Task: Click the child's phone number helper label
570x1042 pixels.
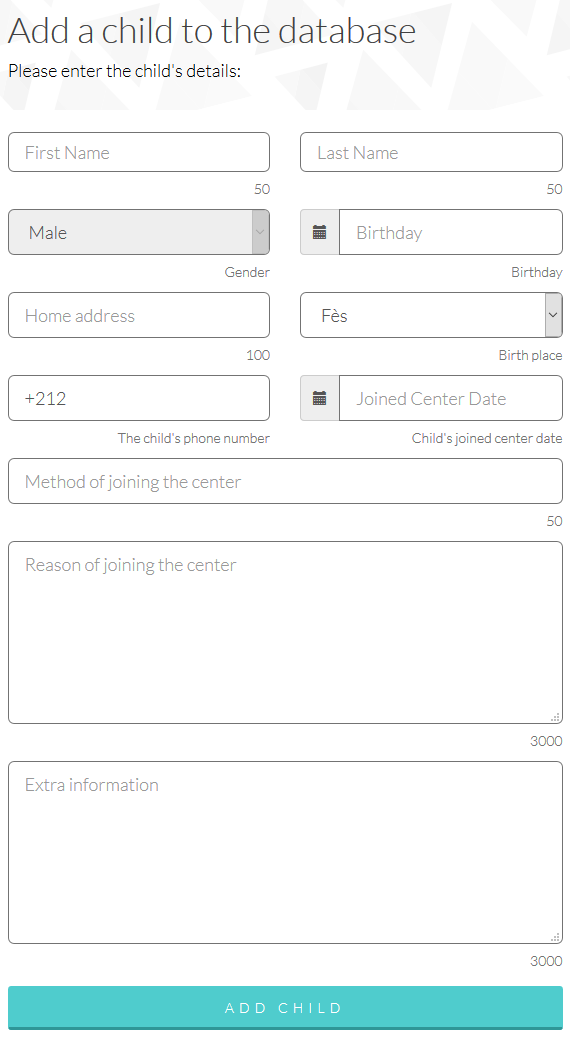Action: (193, 438)
